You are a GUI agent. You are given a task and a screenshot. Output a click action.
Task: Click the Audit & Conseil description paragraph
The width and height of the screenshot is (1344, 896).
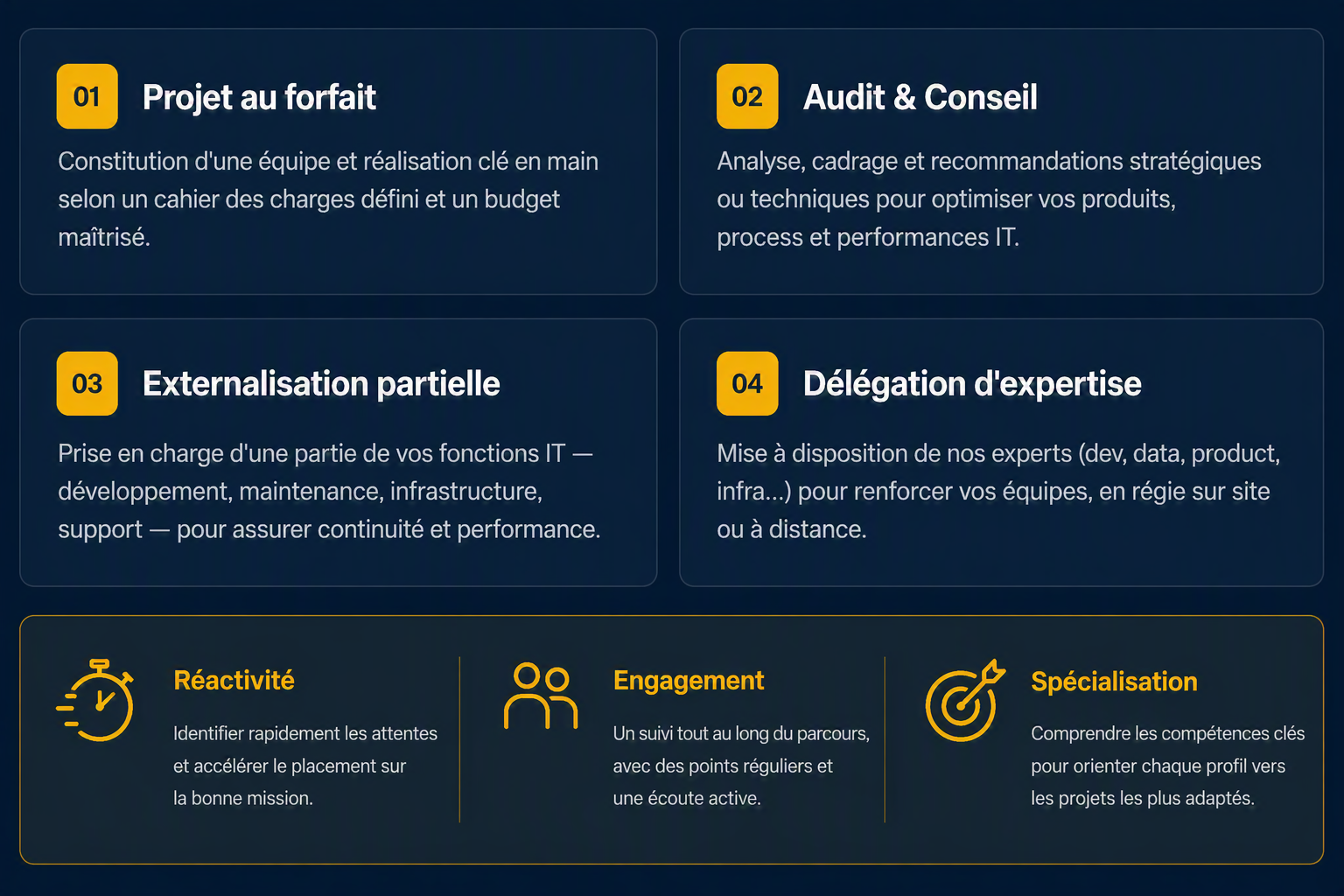click(989, 199)
